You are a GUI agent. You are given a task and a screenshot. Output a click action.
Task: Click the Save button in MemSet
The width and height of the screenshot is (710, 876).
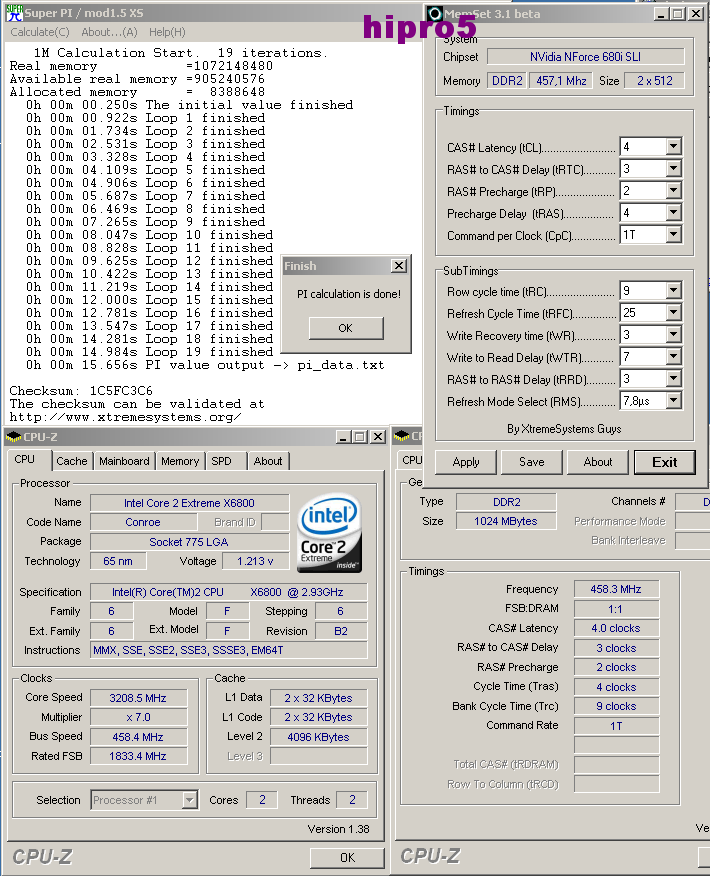[x=531, y=462]
